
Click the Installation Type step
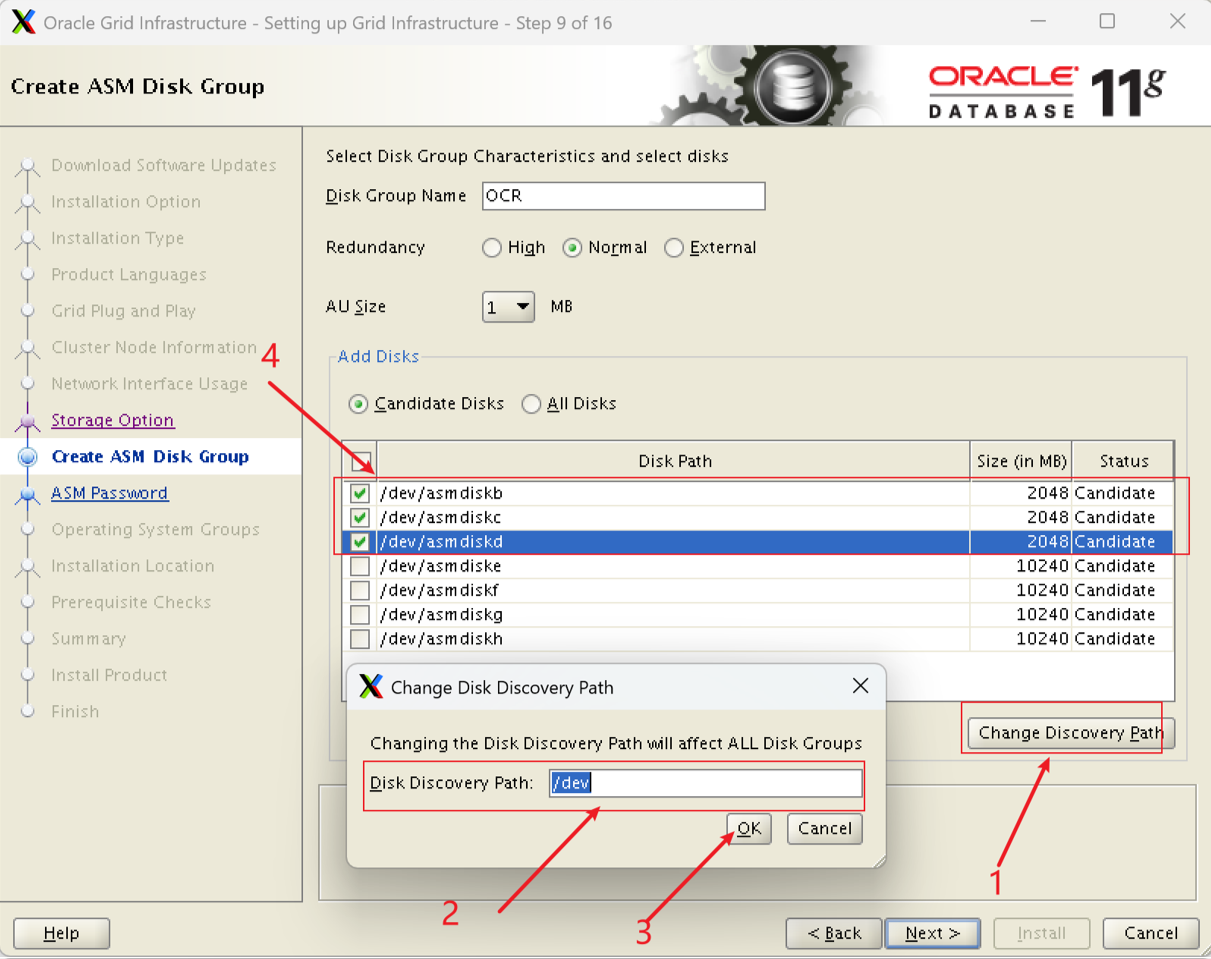[118, 238]
